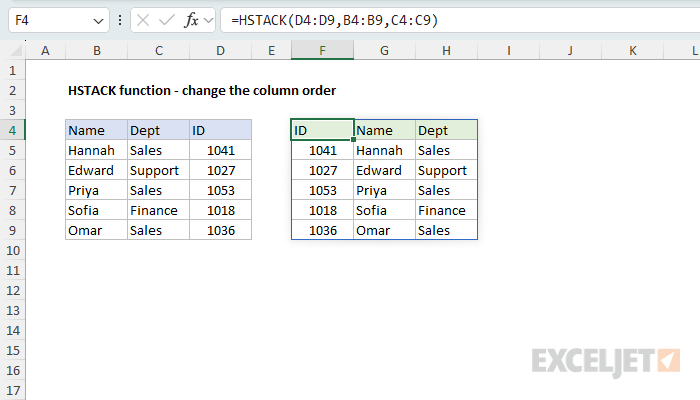Select row 1 header
700x400 pixels.
point(12,71)
